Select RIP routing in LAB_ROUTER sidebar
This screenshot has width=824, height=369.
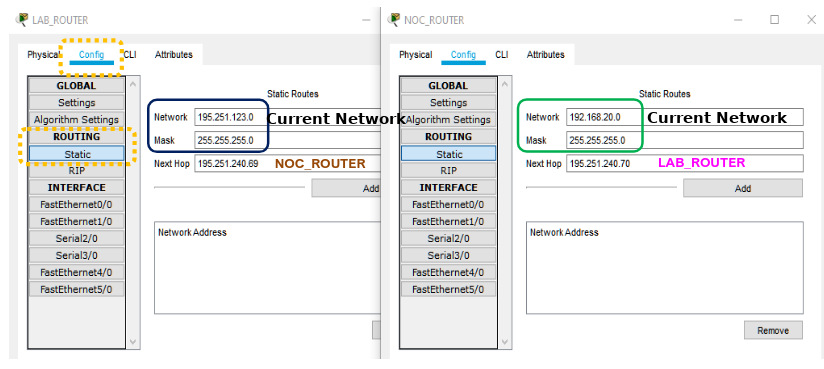click(77, 171)
